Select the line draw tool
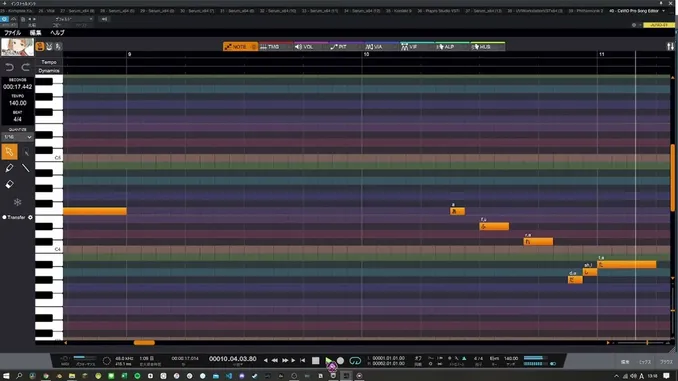678x381 pixels. pyautogui.click(x=26, y=168)
